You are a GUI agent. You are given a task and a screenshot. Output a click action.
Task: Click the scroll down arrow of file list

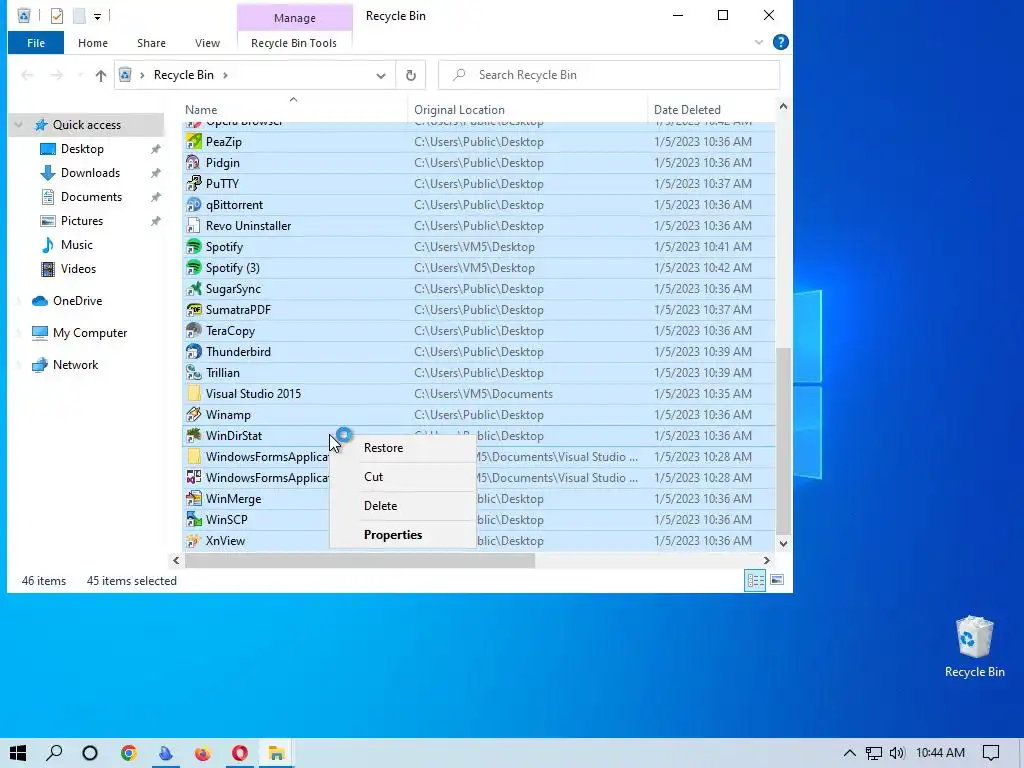coord(783,543)
